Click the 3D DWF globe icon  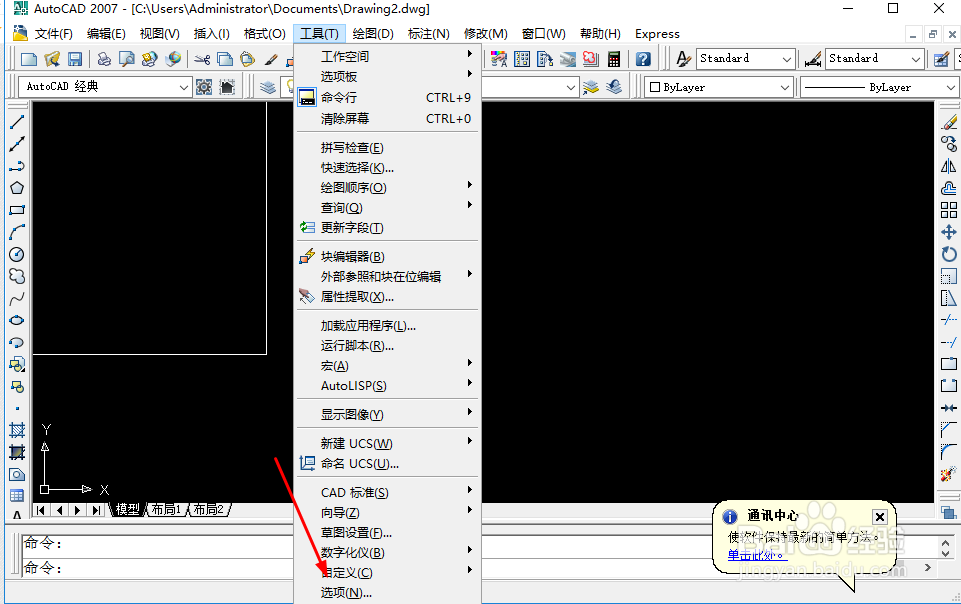(173, 59)
